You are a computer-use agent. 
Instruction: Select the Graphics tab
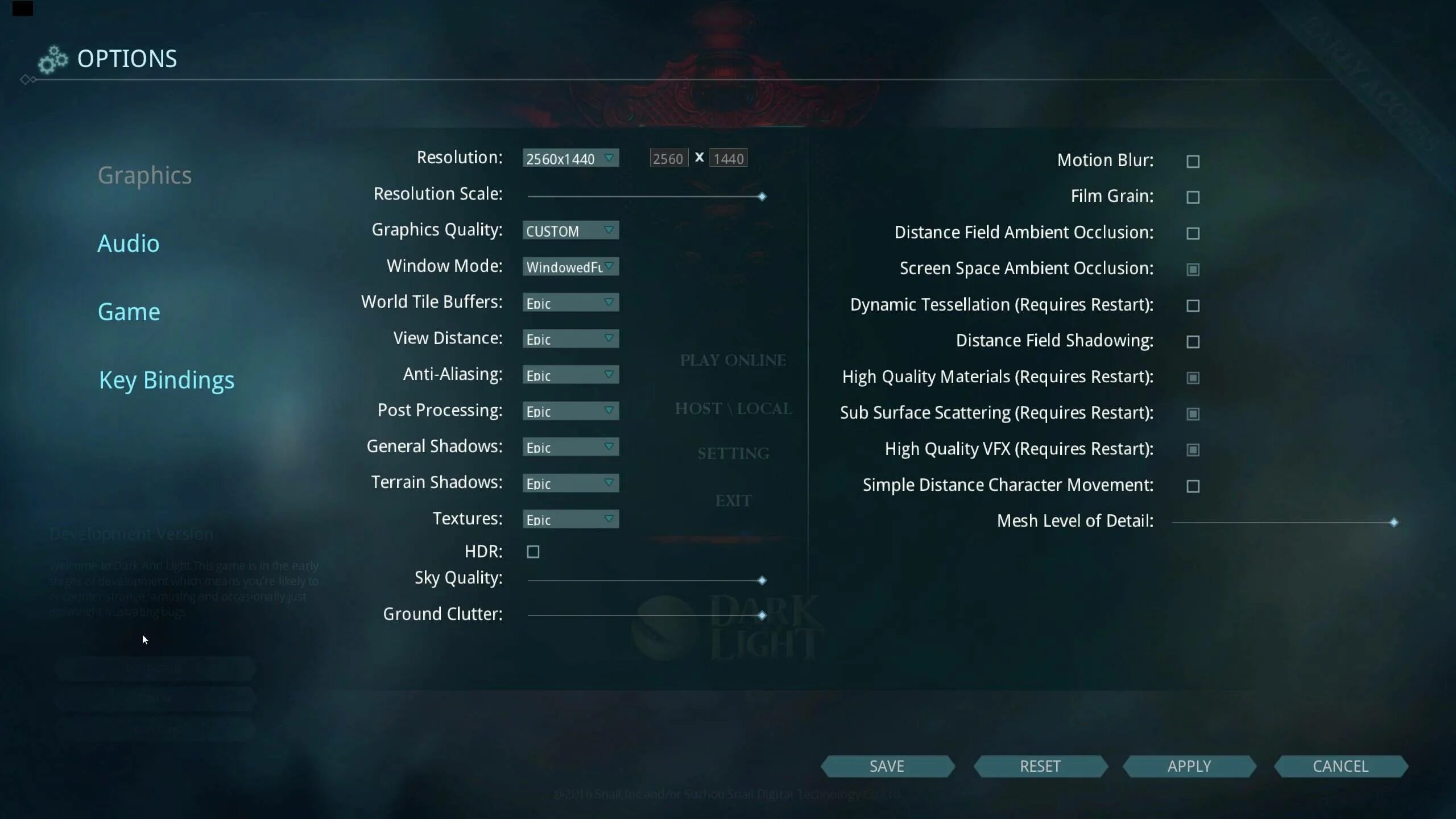pyautogui.click(x=144, y=175)
